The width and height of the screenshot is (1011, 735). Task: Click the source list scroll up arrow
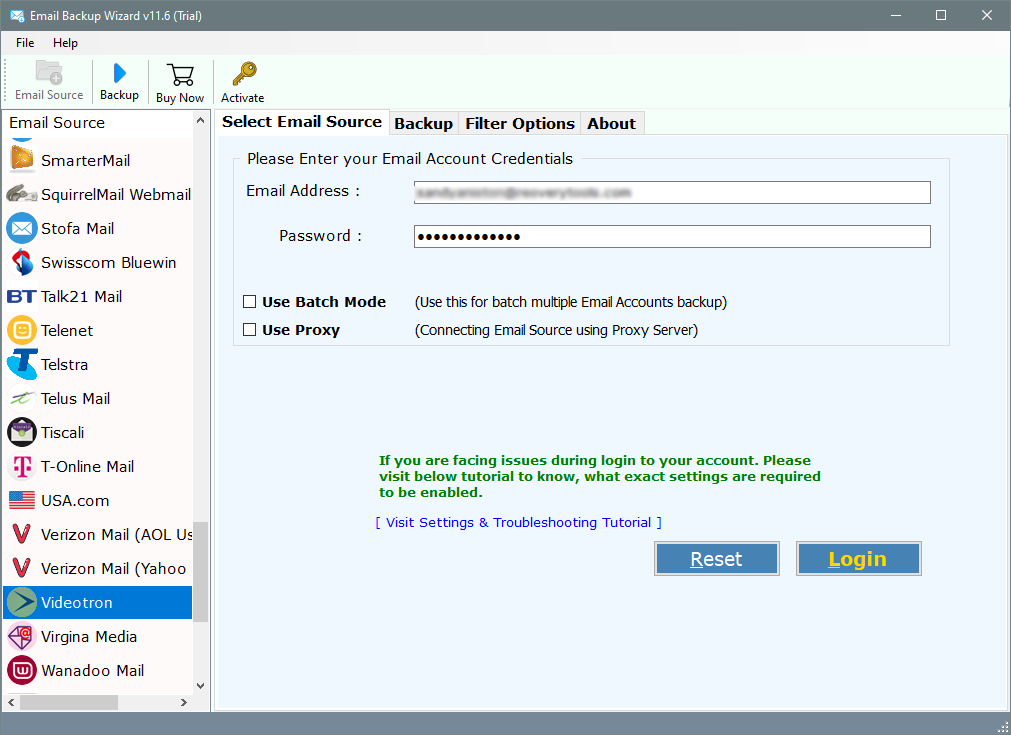point(201,121)
